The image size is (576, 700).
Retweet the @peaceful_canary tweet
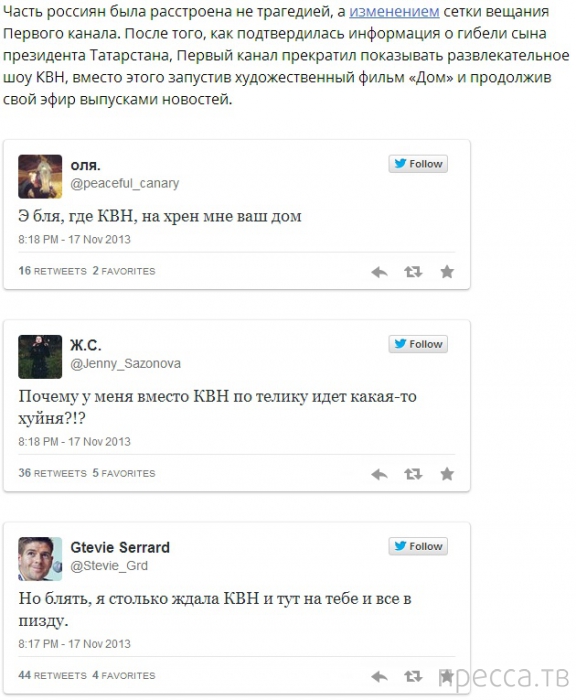click(413, 271)
